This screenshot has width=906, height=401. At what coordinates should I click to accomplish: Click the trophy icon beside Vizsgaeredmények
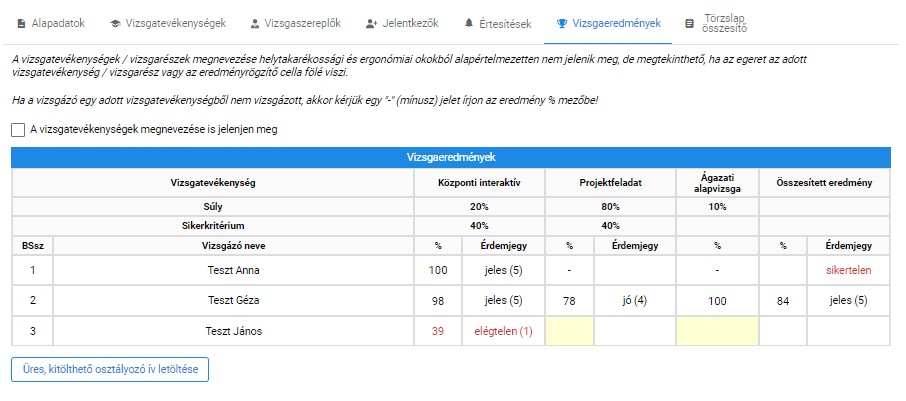(562, 24)
